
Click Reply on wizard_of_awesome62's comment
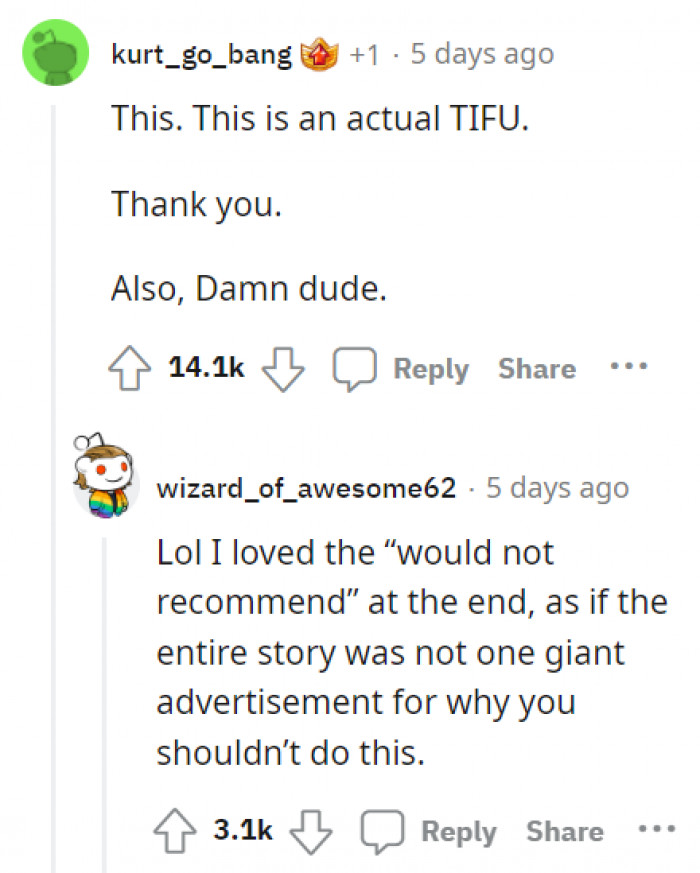459,830
